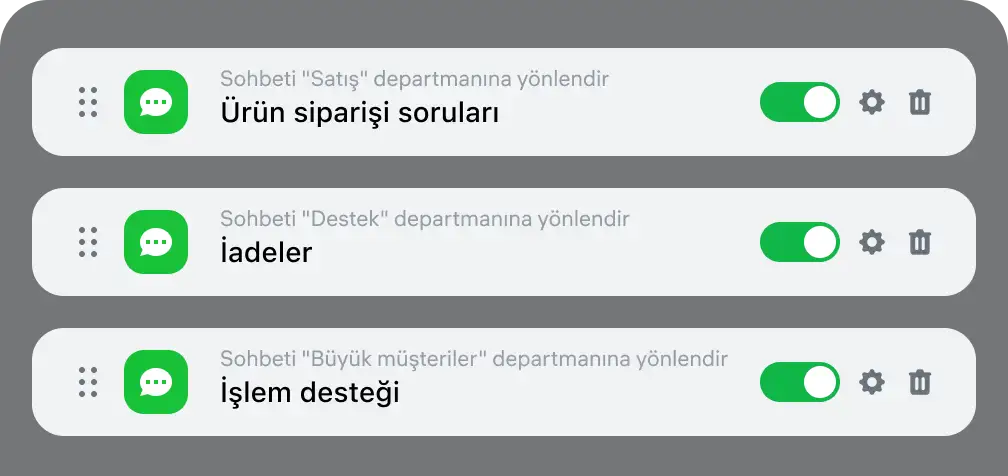Click the "İadeler" rule title
Screen dimensions: 1008x476
(x=266, y=253)
